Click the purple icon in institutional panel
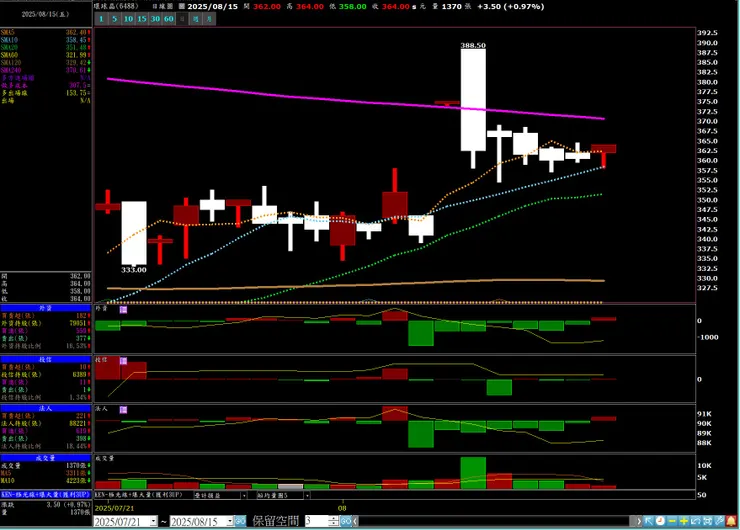The height and width of the screenshot is (530, 740). [x=123, y=410]
